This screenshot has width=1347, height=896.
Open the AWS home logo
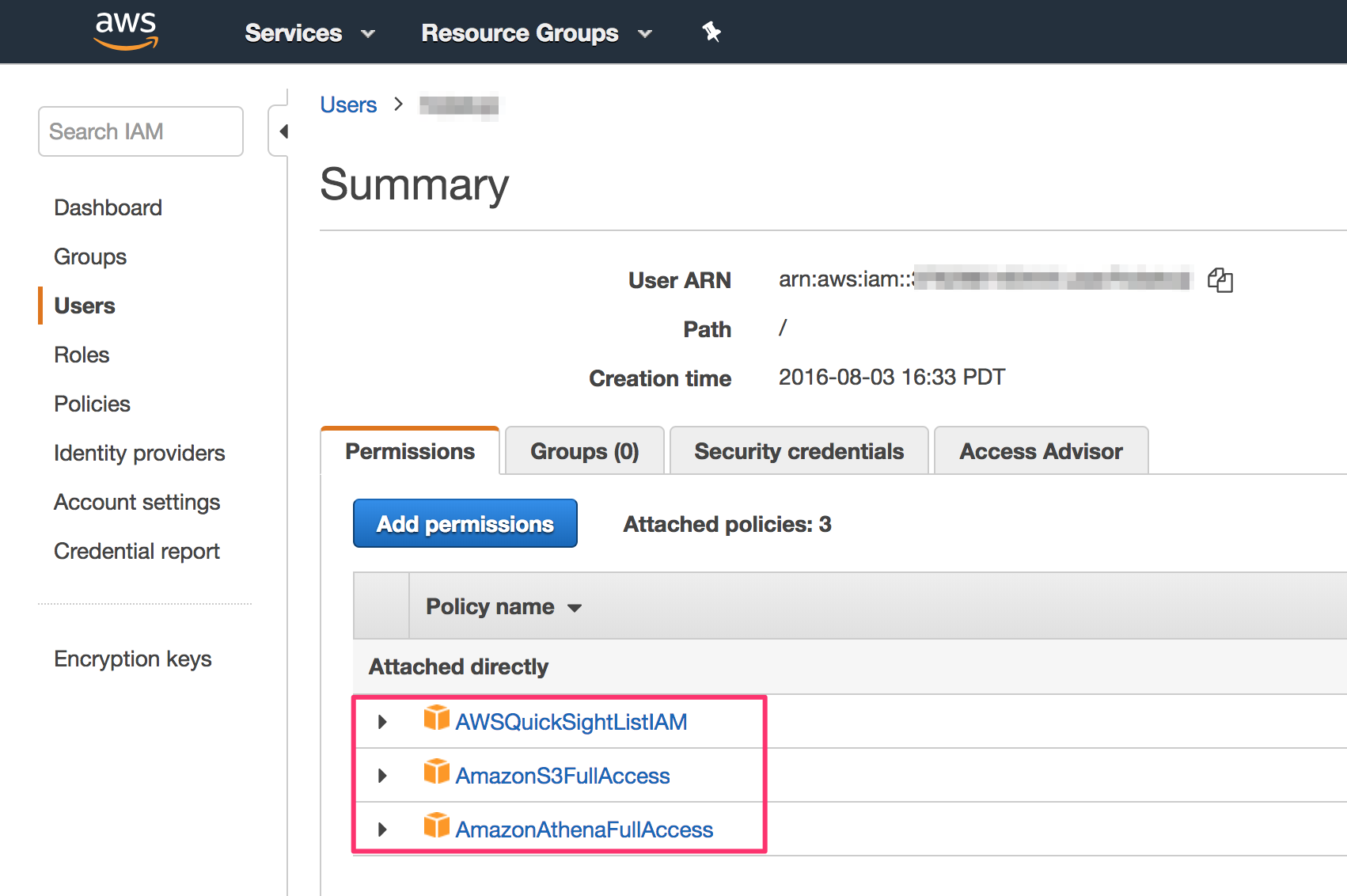pos(127,32)
